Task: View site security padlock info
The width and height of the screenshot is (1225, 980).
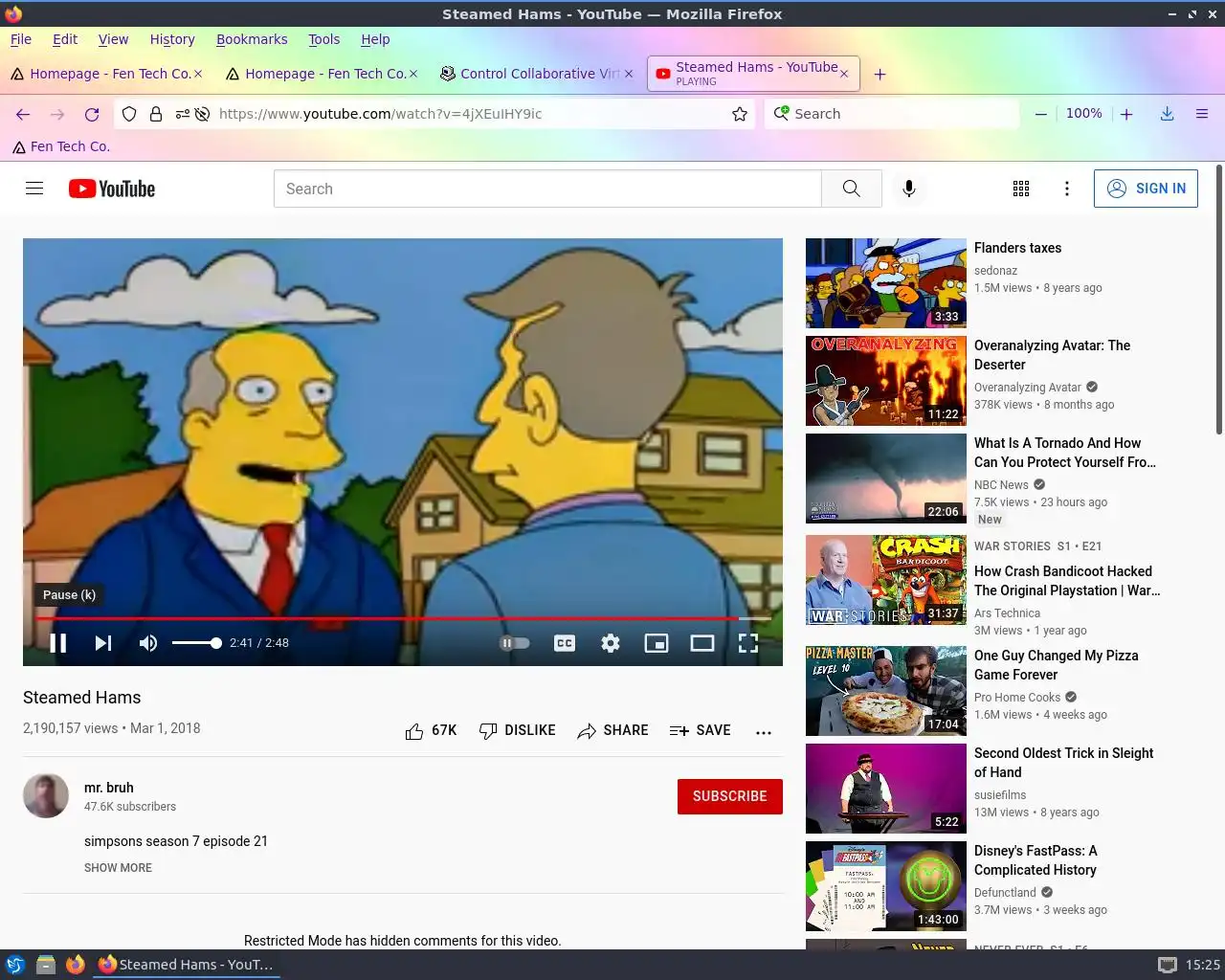Action: (x=155, y=114)
